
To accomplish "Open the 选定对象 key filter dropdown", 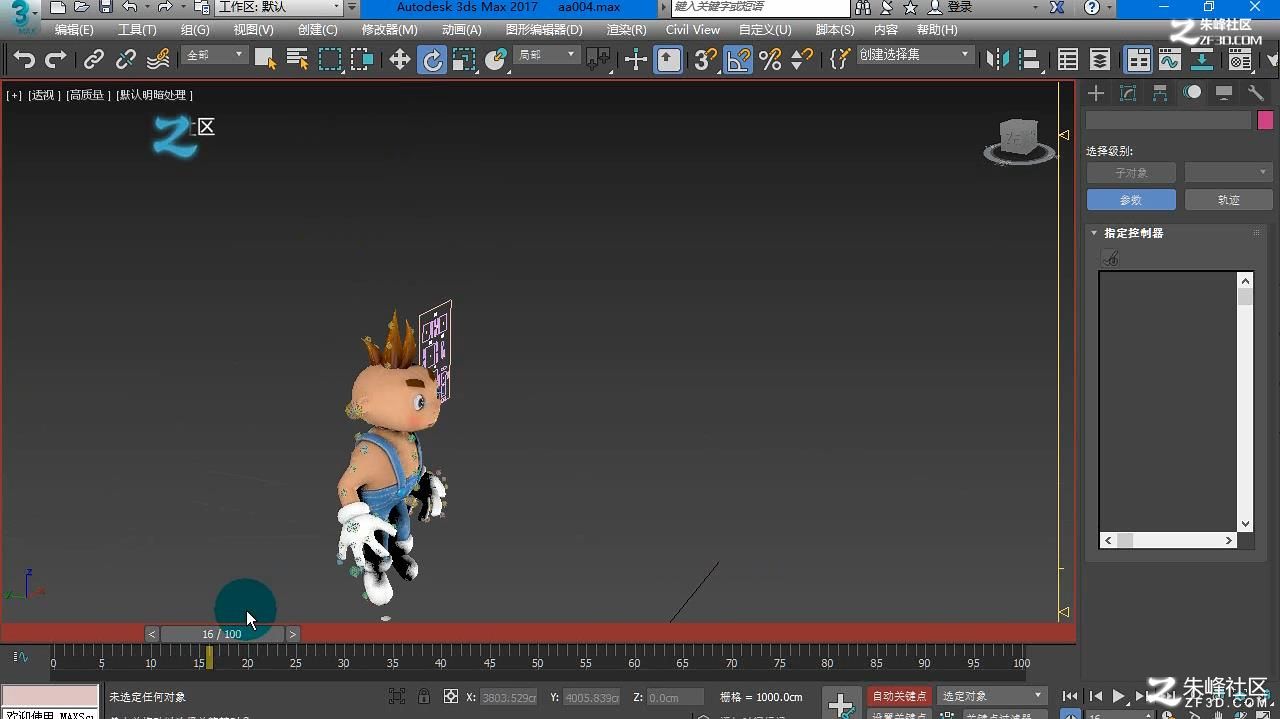I will click(991, 696).
